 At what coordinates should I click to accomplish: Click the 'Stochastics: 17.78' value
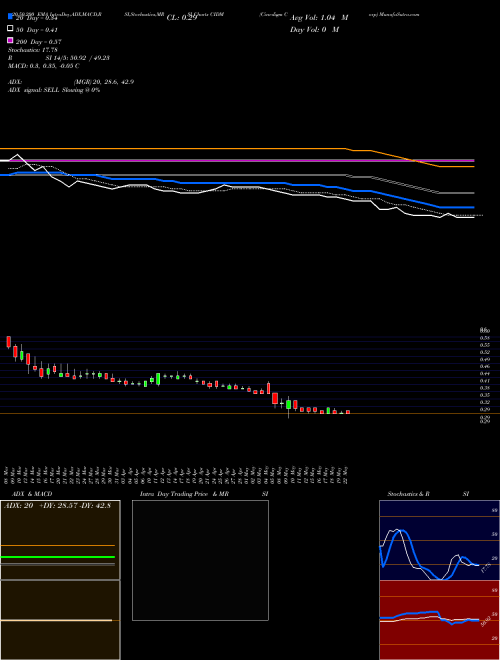pos(32,50)
